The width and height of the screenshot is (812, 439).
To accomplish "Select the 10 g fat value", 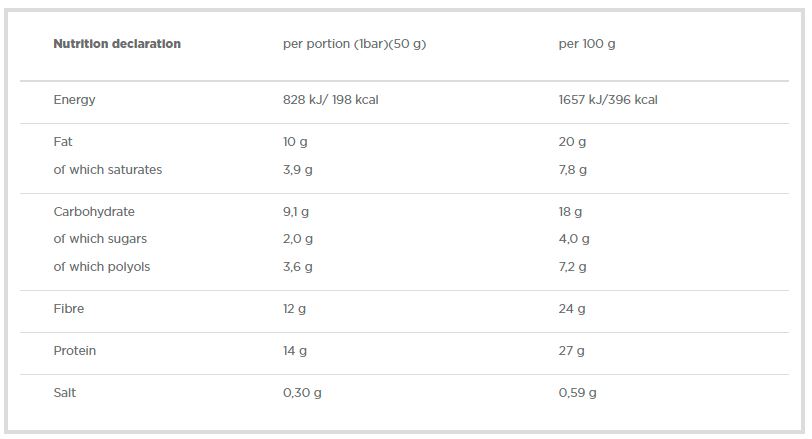I will [x=295, y=142].
